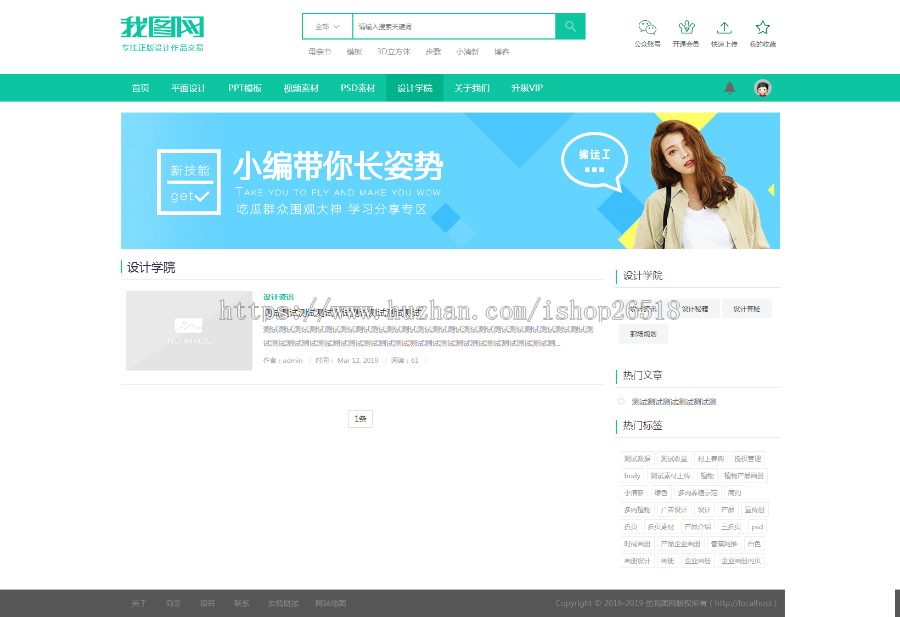
Task: Click the Mar 12, 2019 date text
Action: 358,360
